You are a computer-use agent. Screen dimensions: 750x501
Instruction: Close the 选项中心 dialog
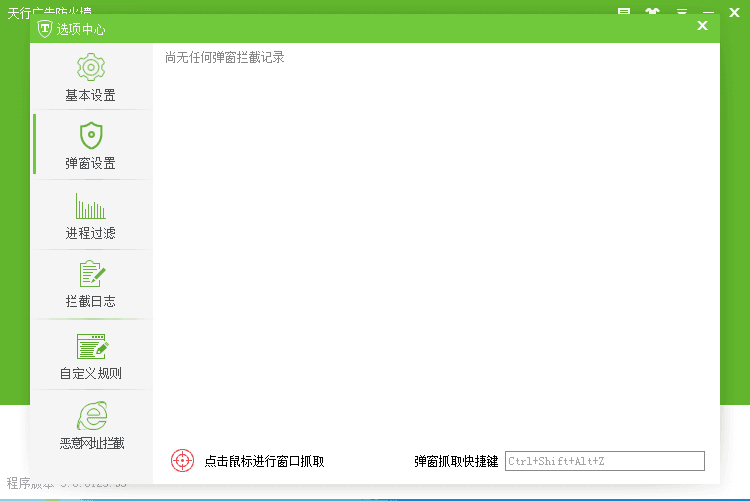click(702, 26)
